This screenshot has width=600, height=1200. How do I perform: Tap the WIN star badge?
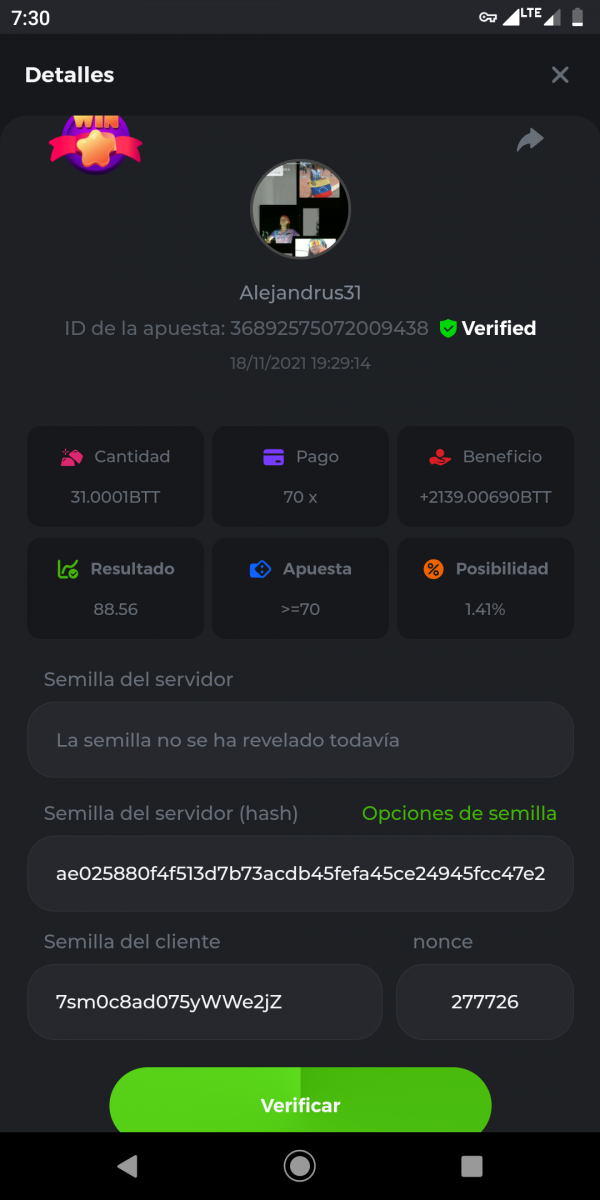click(95, 142)
